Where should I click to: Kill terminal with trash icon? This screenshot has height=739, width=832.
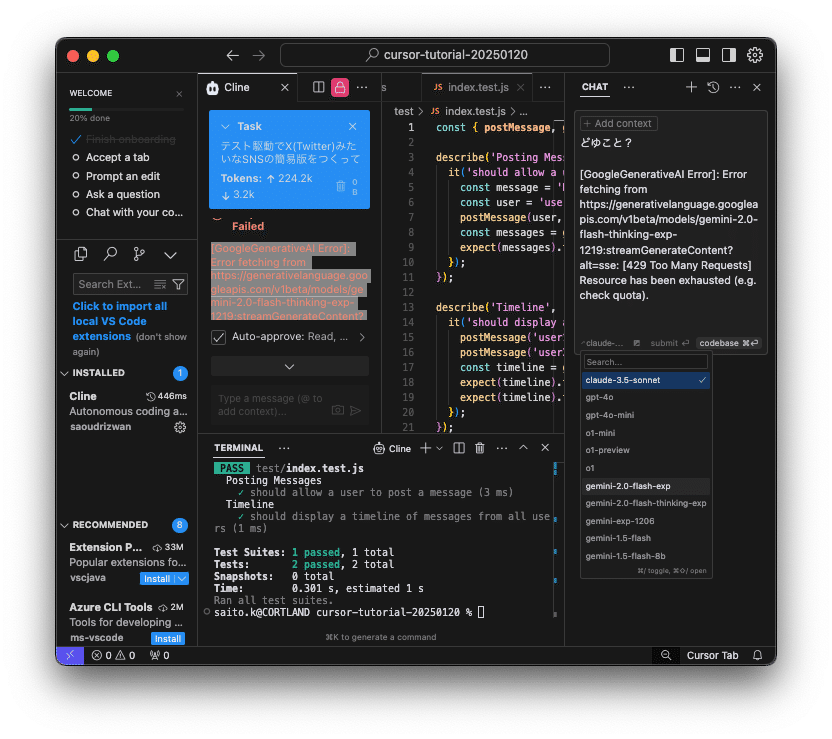click(480, 448)
